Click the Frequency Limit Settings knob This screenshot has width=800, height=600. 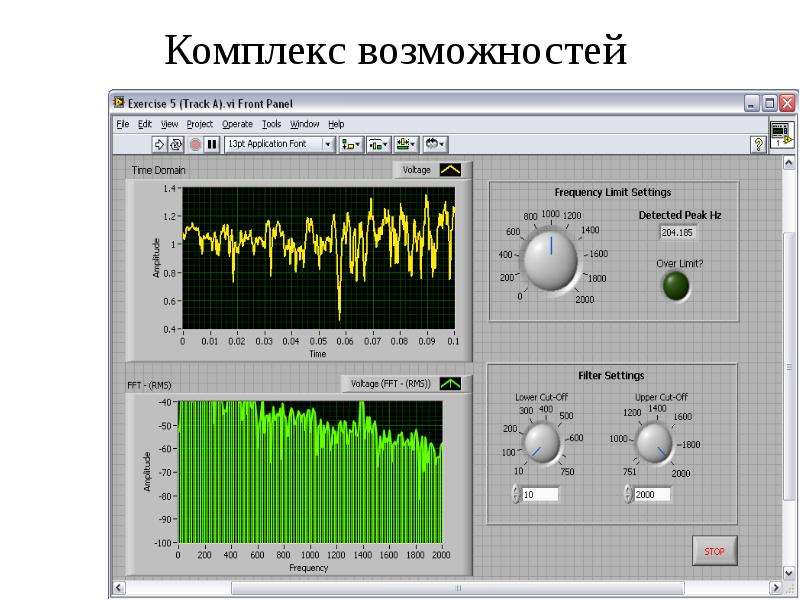click(x=551, y=260)
